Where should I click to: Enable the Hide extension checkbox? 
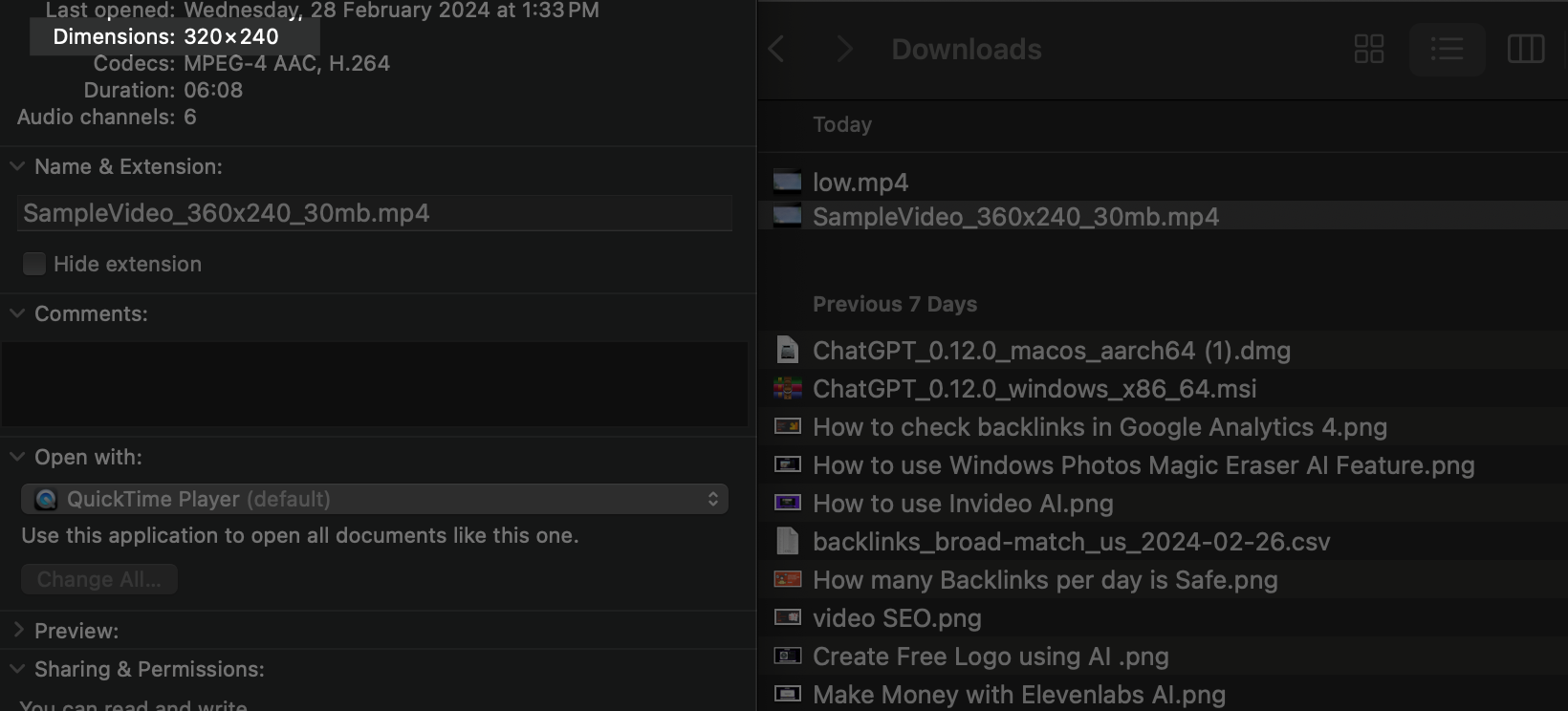[x=34, y=264]
